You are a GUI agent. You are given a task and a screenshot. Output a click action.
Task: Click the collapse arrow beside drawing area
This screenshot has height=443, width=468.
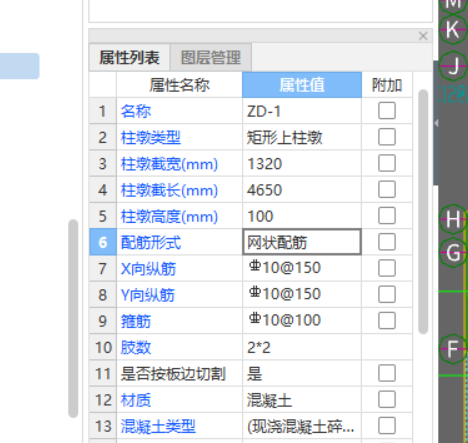point(436,123)
